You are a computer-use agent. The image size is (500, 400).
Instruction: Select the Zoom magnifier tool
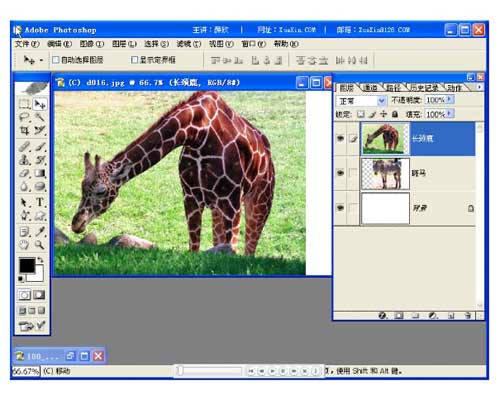tap(40, 245)
